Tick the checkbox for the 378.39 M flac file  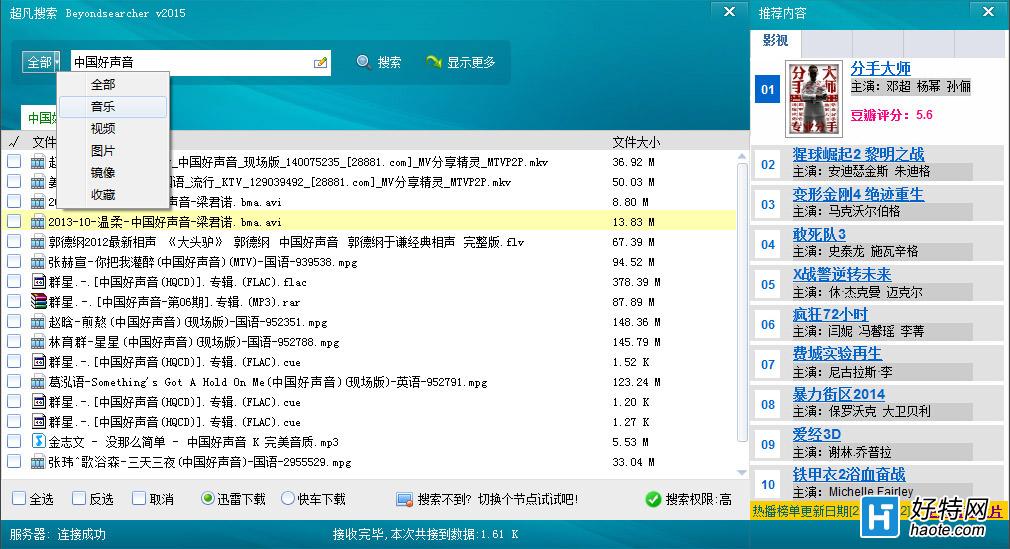click(x=14, y=282)
